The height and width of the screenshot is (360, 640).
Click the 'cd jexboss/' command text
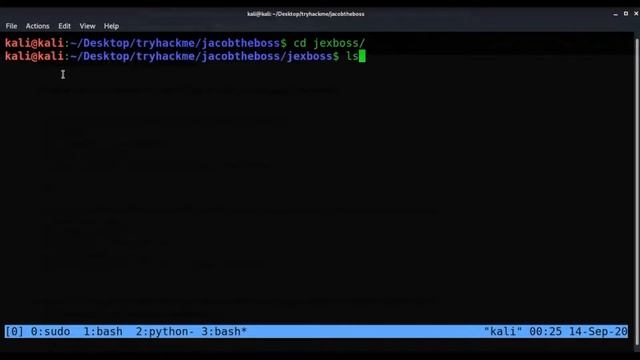pos(329,43)
